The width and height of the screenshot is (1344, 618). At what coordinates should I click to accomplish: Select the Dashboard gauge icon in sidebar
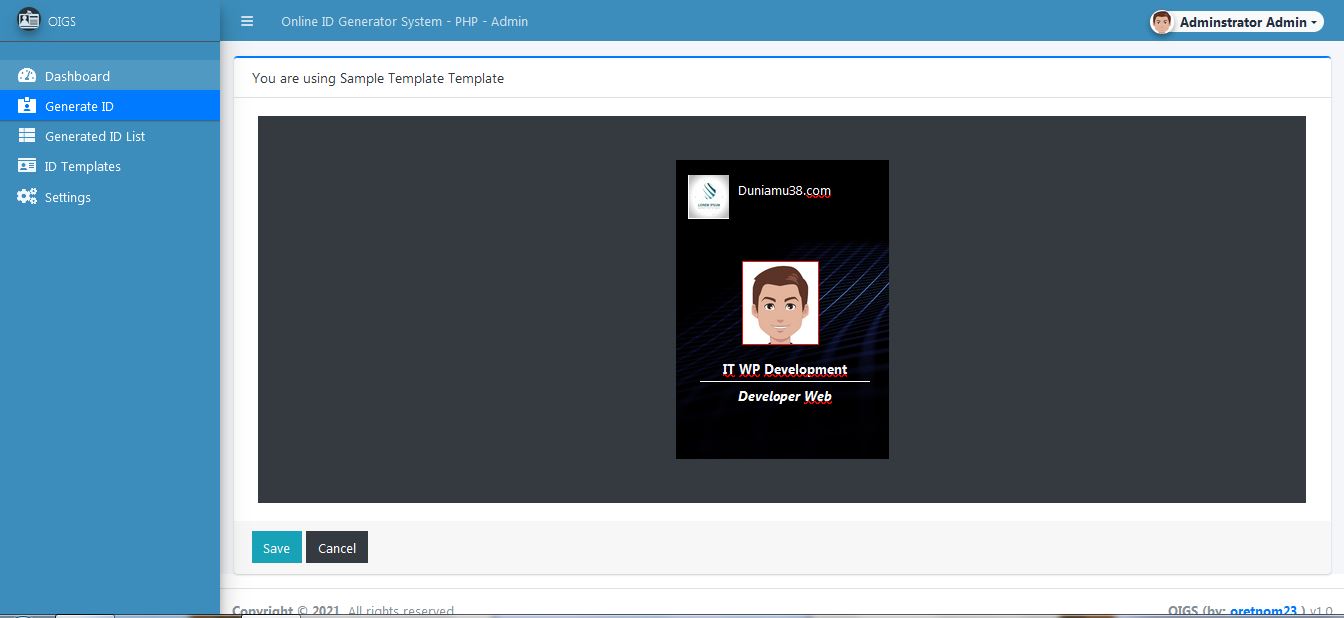click(27, 75)
